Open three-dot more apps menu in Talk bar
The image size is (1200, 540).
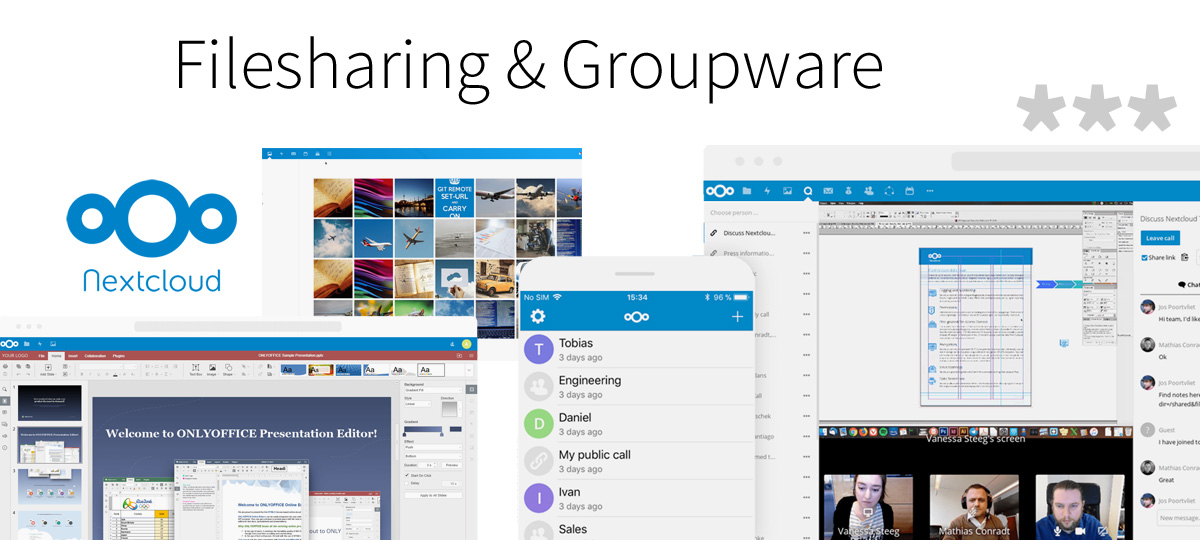[930, 190]
